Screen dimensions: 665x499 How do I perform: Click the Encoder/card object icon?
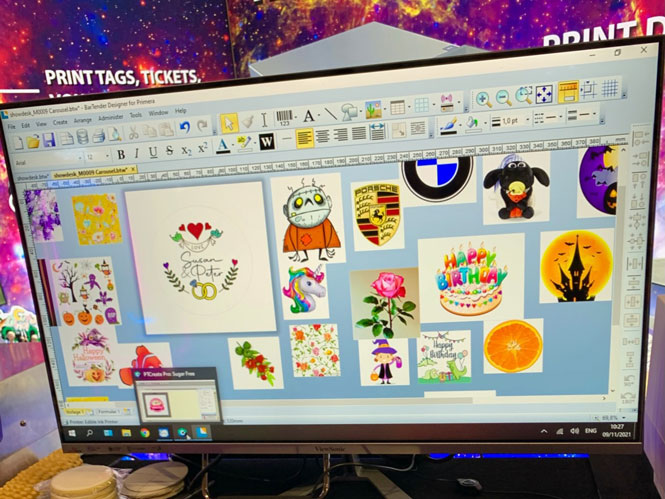click(447, 102)
